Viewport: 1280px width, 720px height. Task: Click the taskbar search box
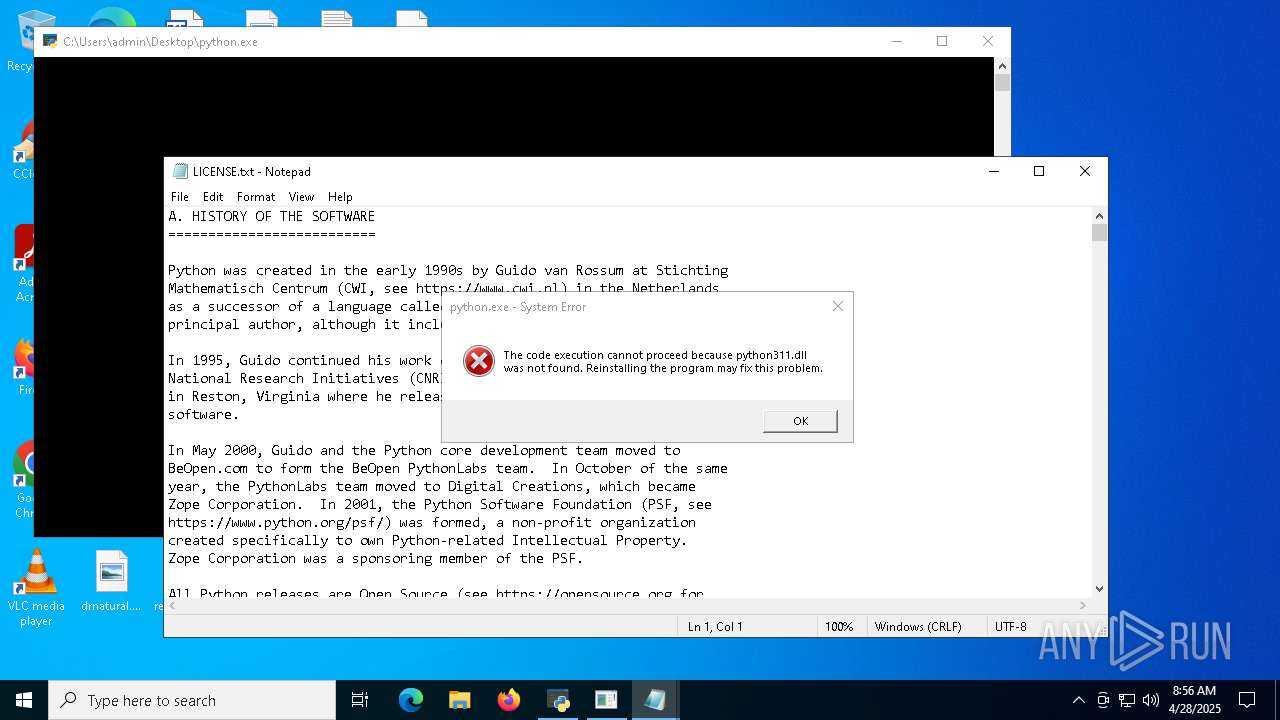192,700
